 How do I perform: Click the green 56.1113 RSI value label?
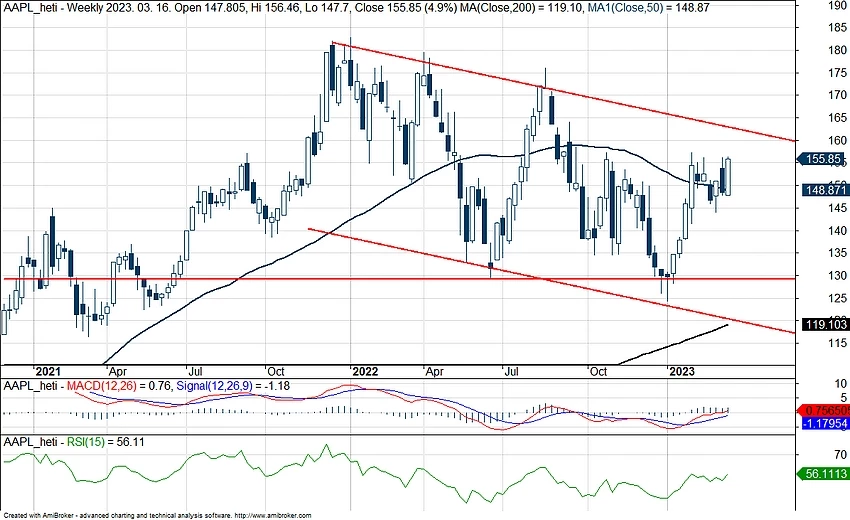point(822,474)
